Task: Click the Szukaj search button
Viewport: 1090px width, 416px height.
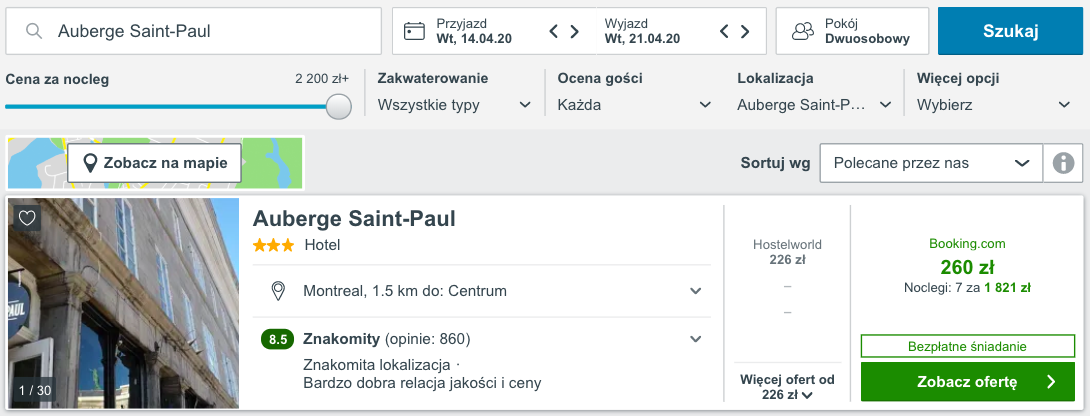Action: 1010,31
